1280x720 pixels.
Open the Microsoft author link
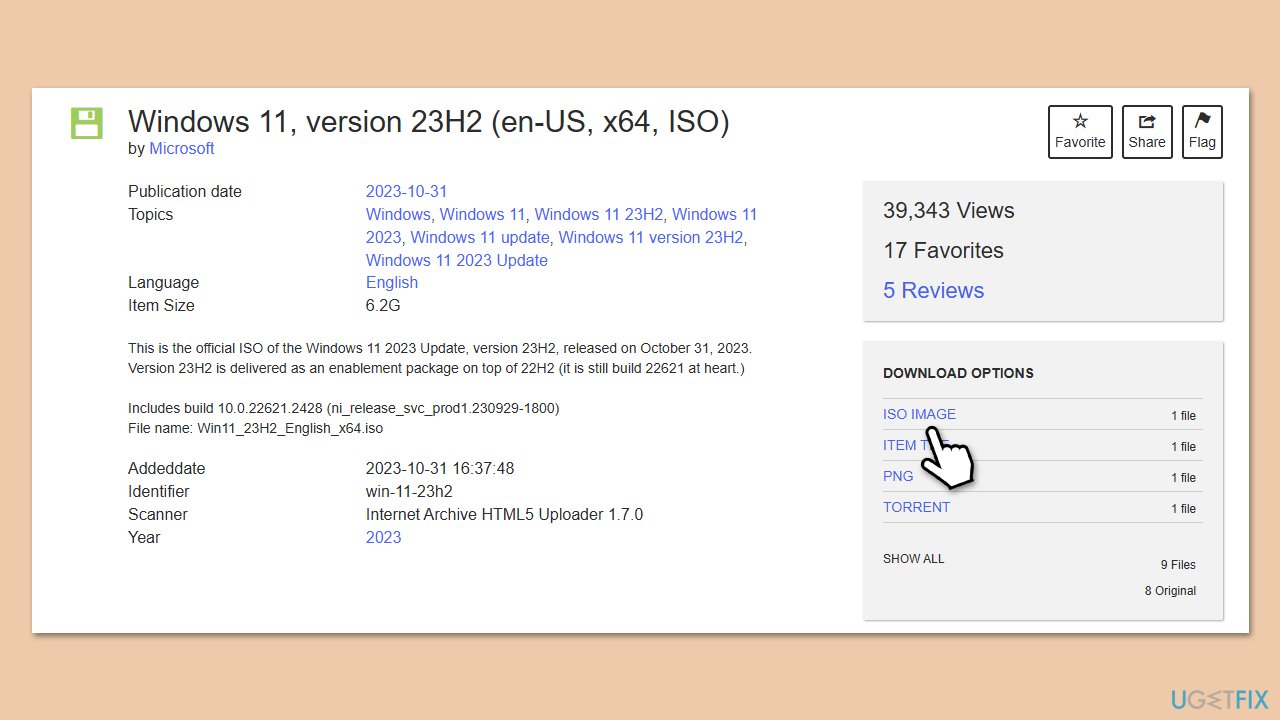click(182, 148)
